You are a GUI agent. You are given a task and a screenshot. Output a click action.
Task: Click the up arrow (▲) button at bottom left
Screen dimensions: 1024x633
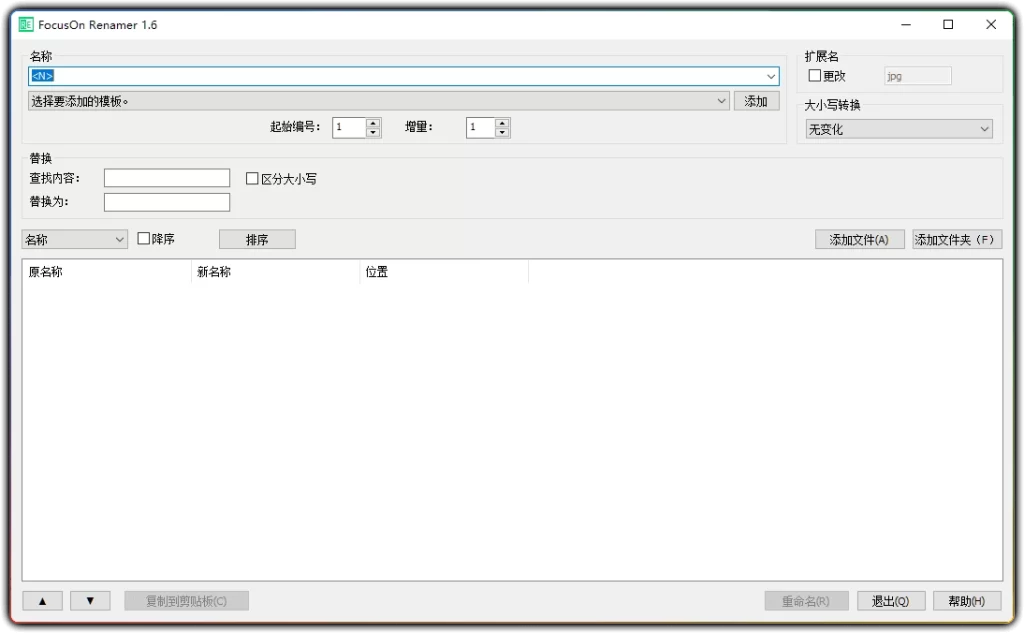[41, 600]
